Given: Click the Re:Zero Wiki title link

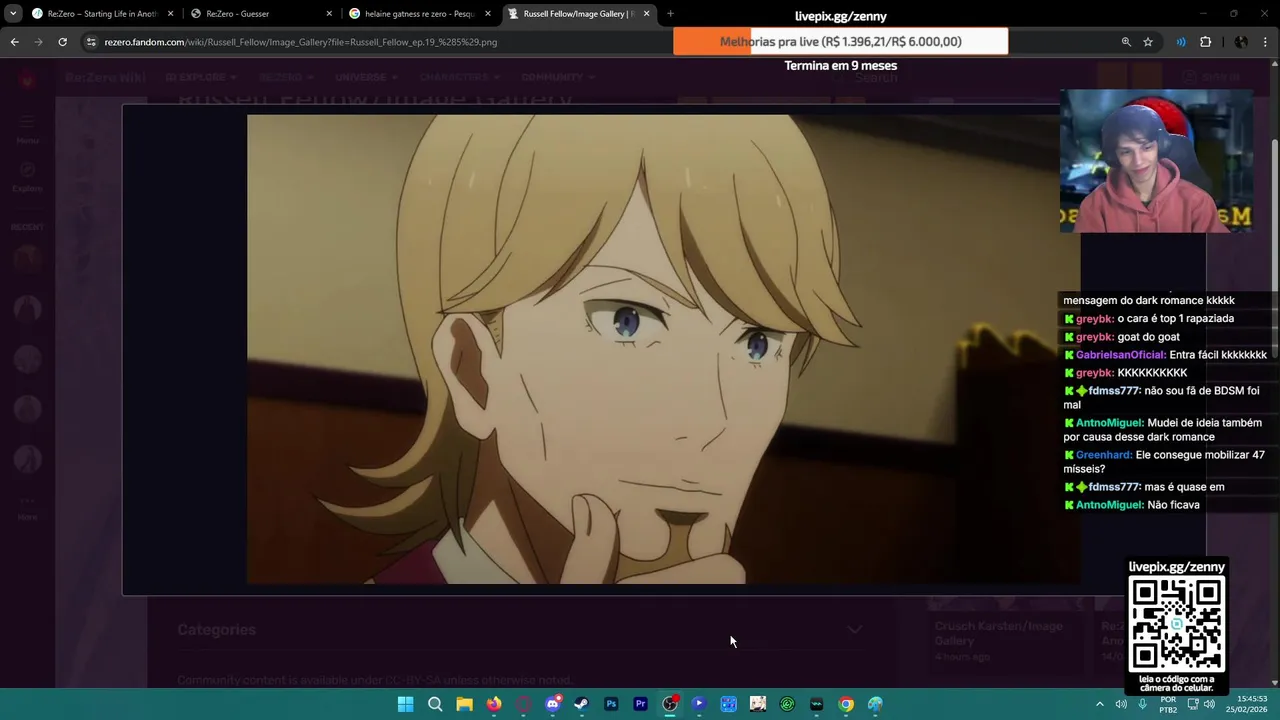Looking at the screenshot, I should (x=105, y=77).
